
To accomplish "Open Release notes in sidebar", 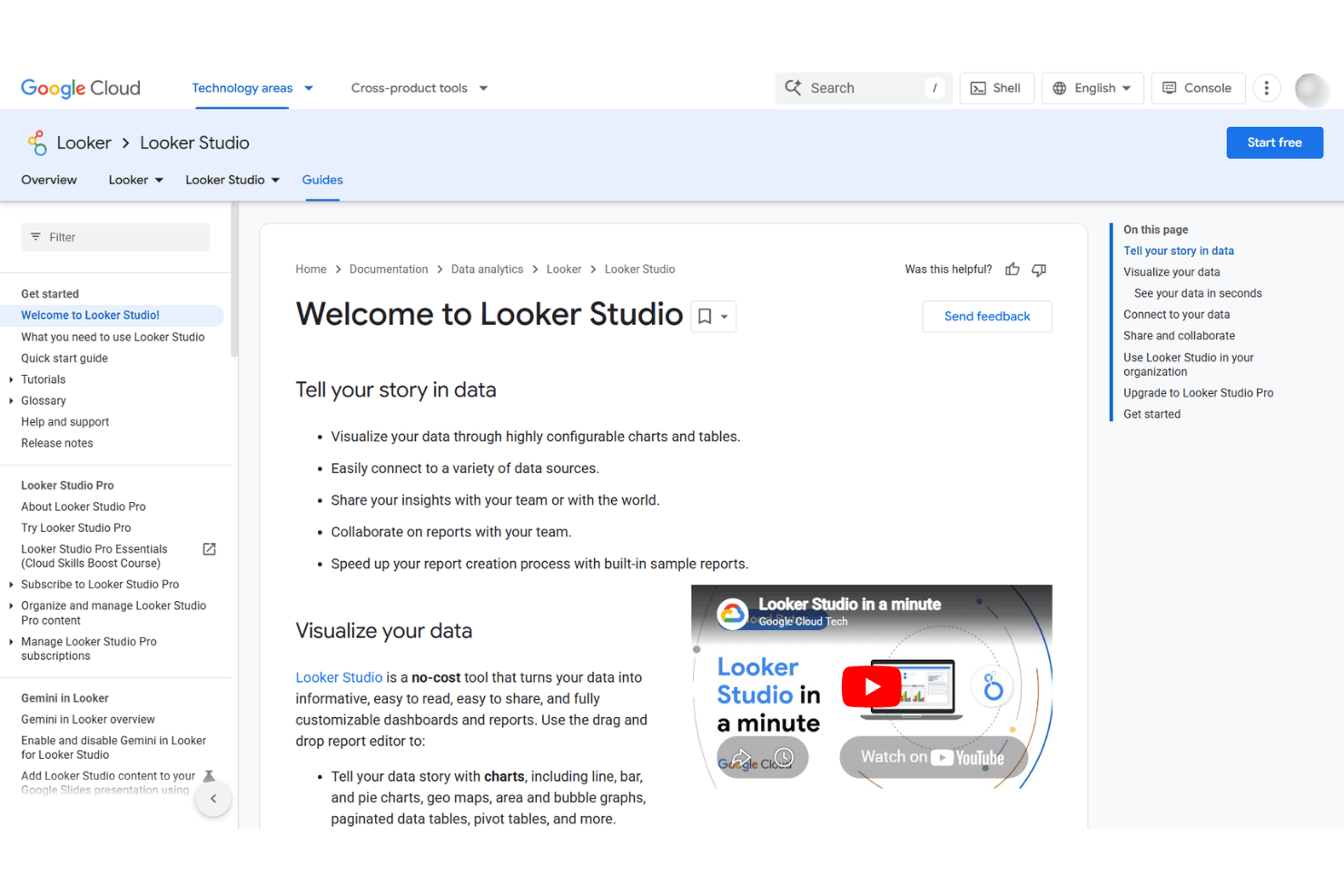I will 57,443.
